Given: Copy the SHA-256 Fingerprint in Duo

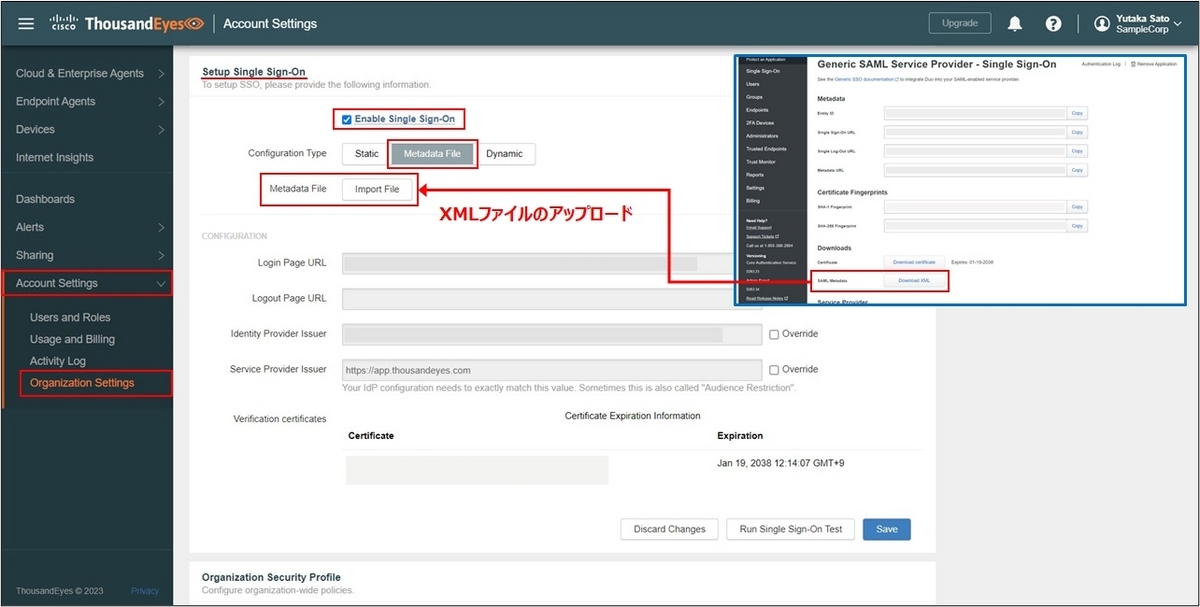Looking at the screenshot, I should [1077, 226].
